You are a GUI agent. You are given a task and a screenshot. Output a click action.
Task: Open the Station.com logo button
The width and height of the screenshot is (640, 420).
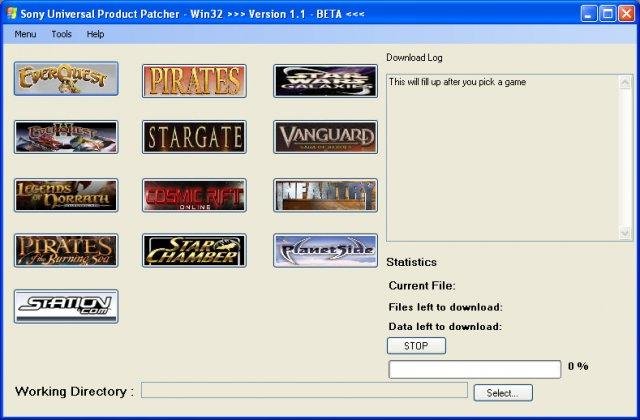pyautogui.click(x=66, y=307)
